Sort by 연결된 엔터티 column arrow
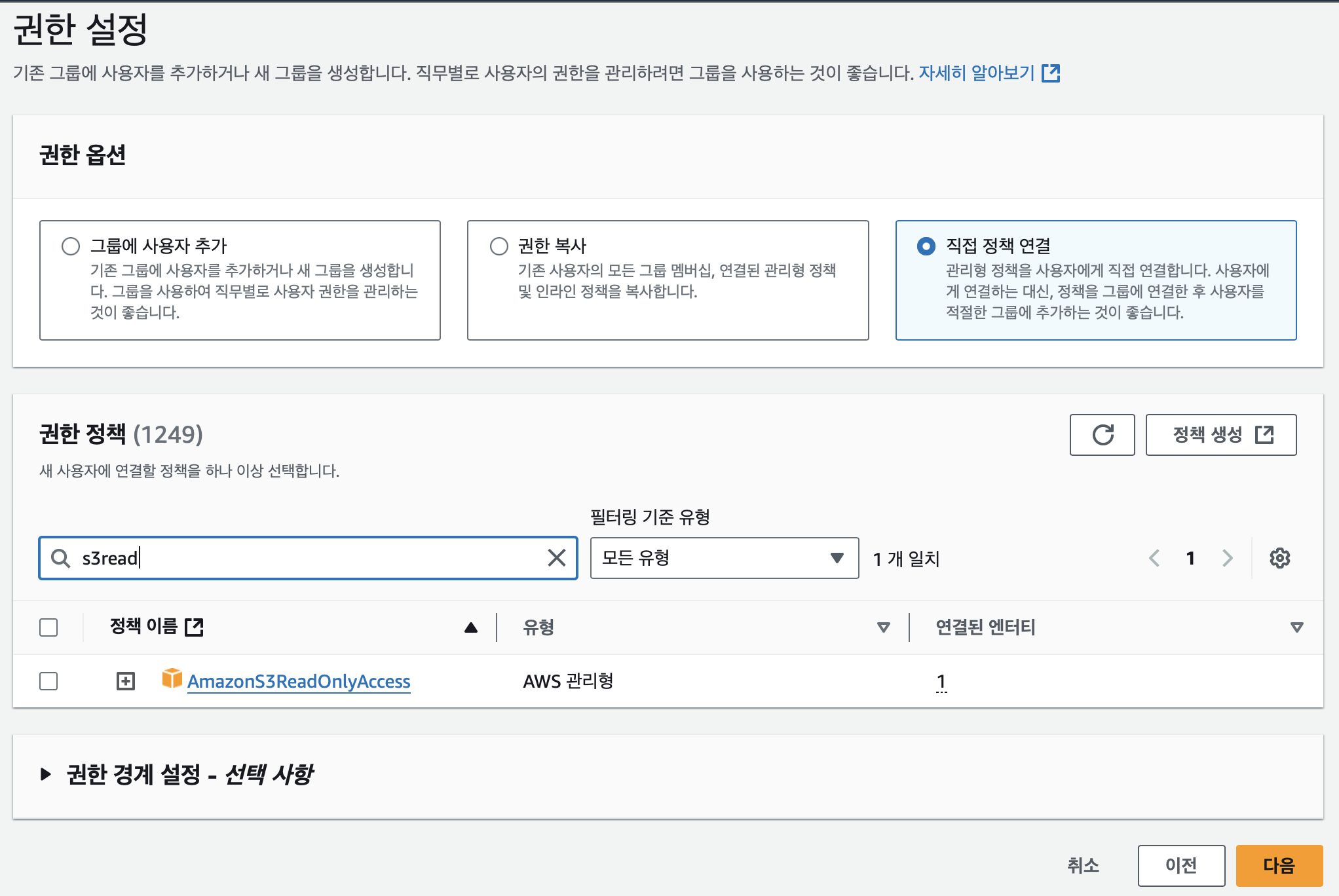Image resolution: width=1339 pixels, height=896 pixels. click(x=1296, y=627)
